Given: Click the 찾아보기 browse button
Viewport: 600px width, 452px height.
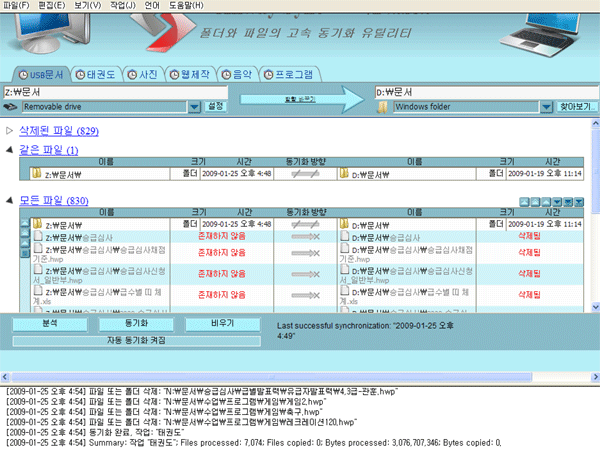Looking at the screenshot, I should (x=577, y=106).
